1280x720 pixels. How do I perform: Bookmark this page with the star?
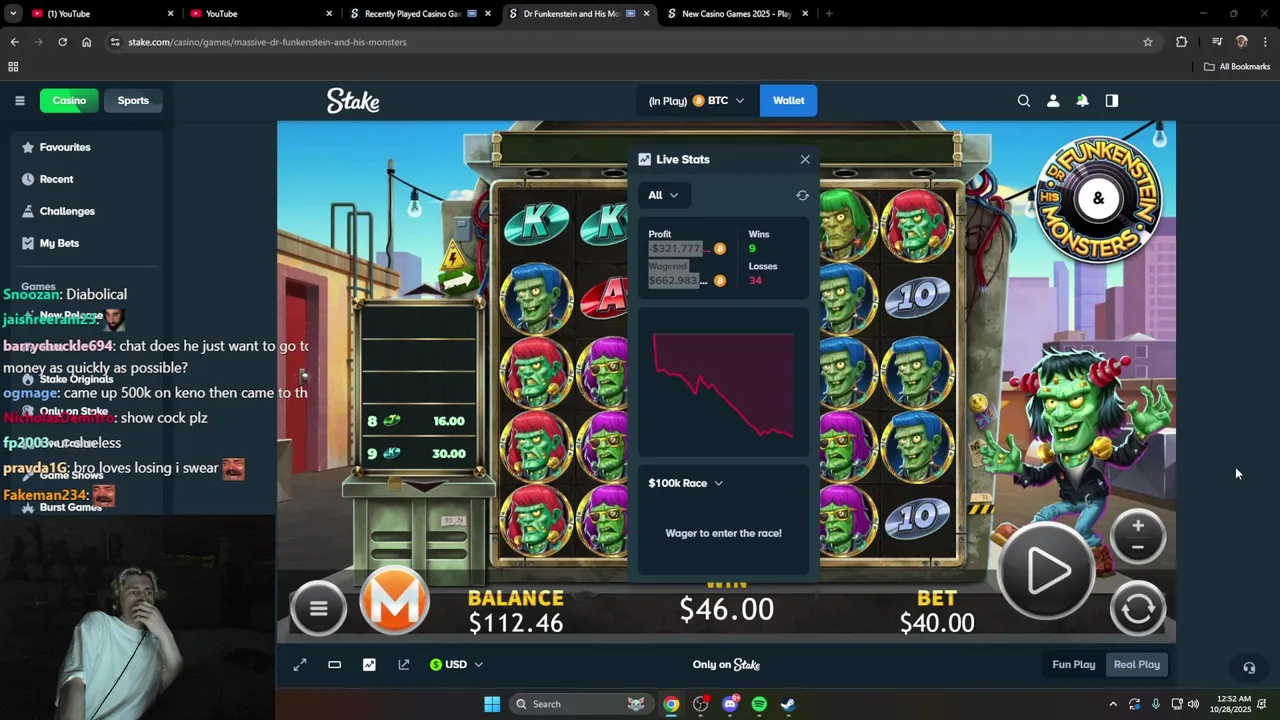pyautogui.click(x=1148, y=42)
